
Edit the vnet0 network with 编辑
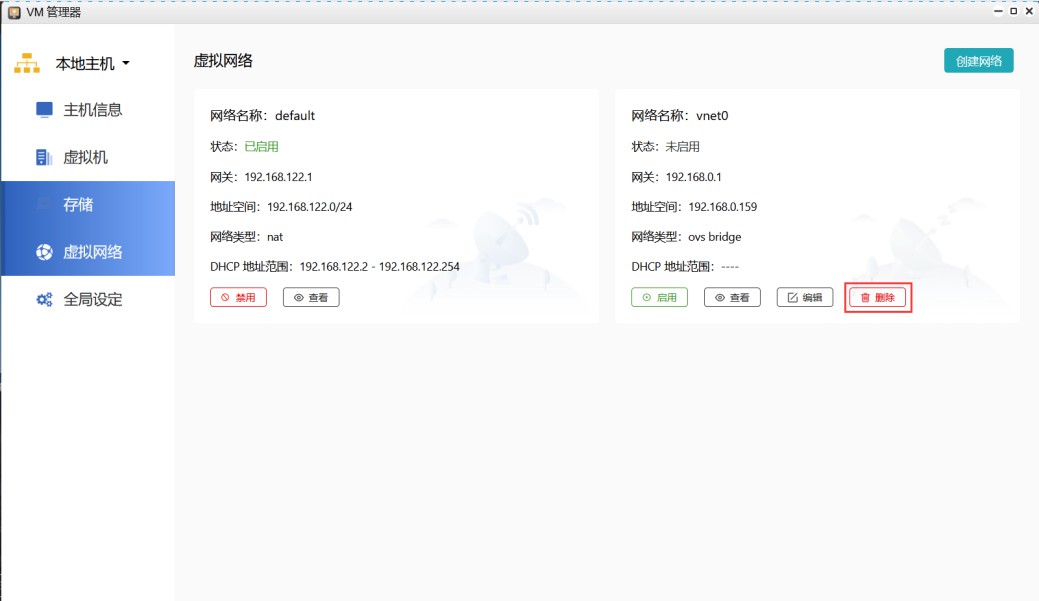tap(804, 298)
